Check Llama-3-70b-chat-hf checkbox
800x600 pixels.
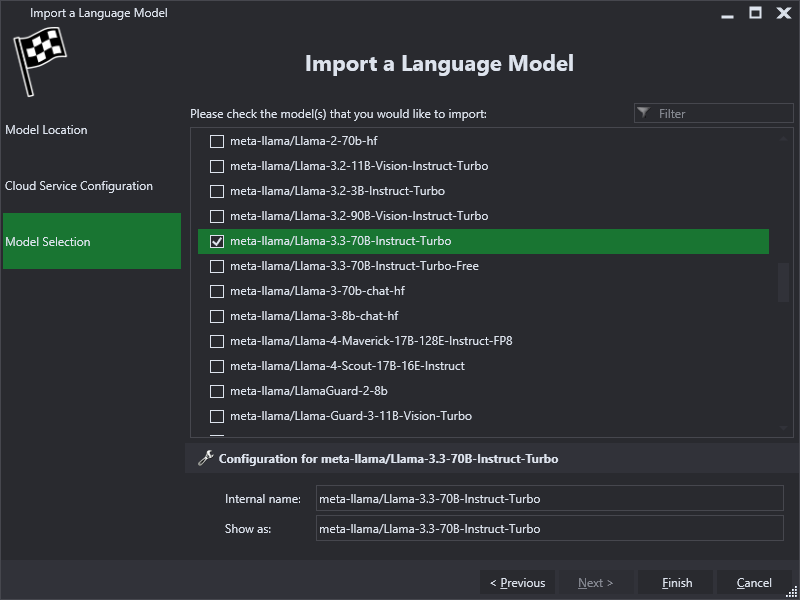click(217, 291)
